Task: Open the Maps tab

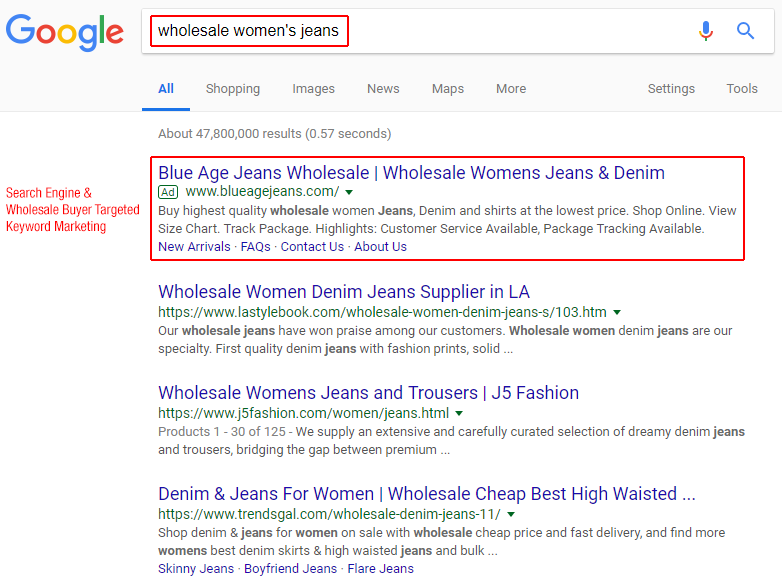Action: (x=448, y=89)
